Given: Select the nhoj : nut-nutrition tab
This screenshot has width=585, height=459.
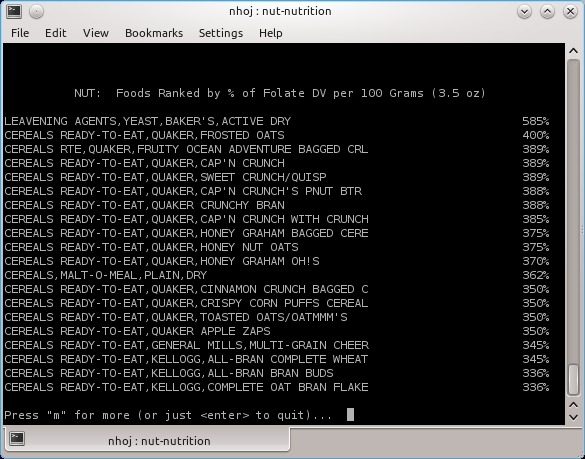Looking at the screenshot, I should pos(147,440).
